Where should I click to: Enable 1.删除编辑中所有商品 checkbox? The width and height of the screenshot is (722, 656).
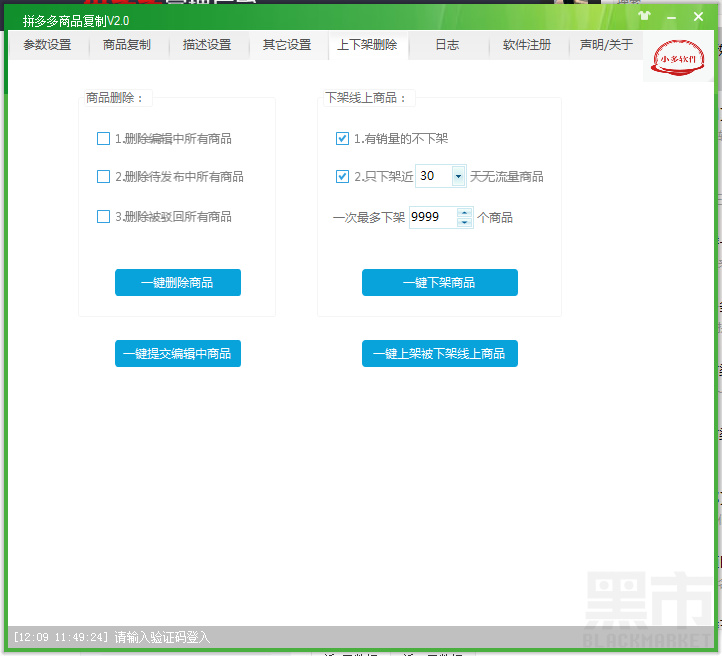[x=104, y=139]
